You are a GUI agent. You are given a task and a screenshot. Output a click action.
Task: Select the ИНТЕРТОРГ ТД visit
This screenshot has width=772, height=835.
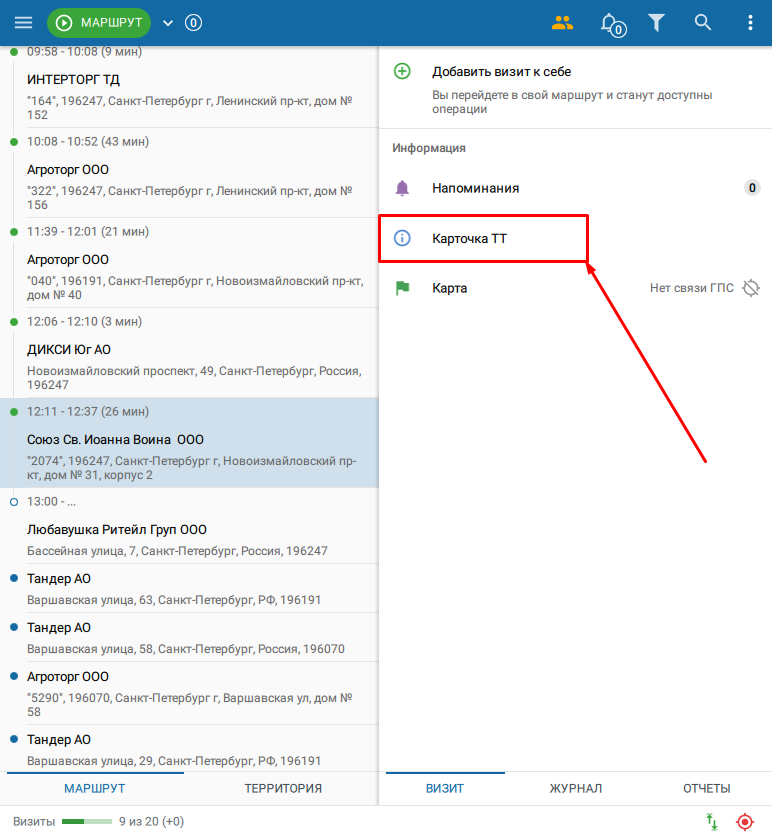point(189,87)
